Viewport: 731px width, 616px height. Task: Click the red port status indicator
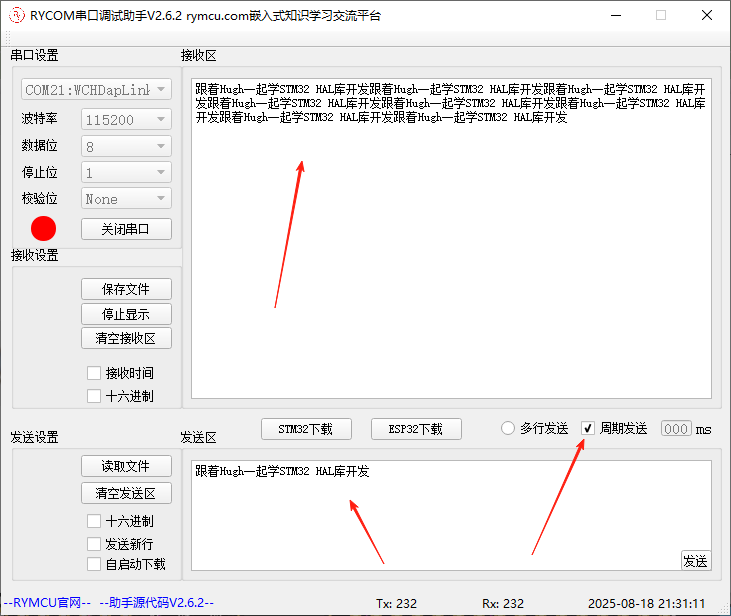tap(43, 228)
